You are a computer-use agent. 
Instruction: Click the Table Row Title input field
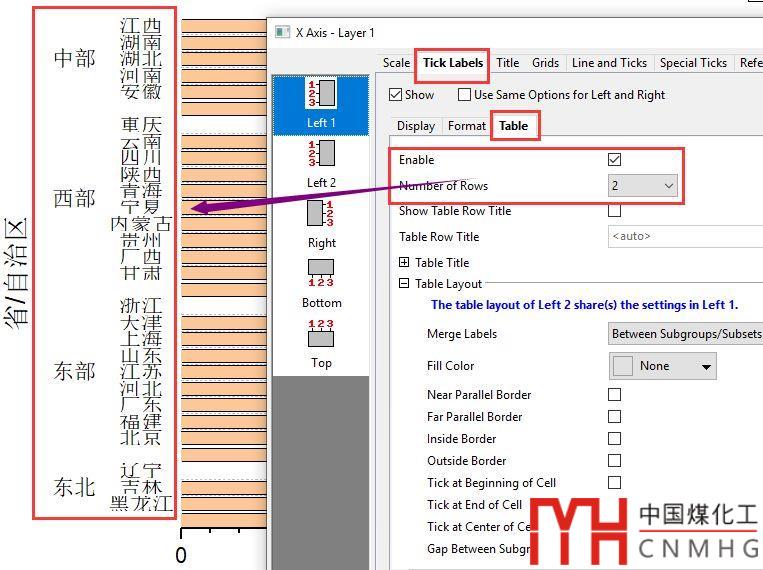point(686,237)
